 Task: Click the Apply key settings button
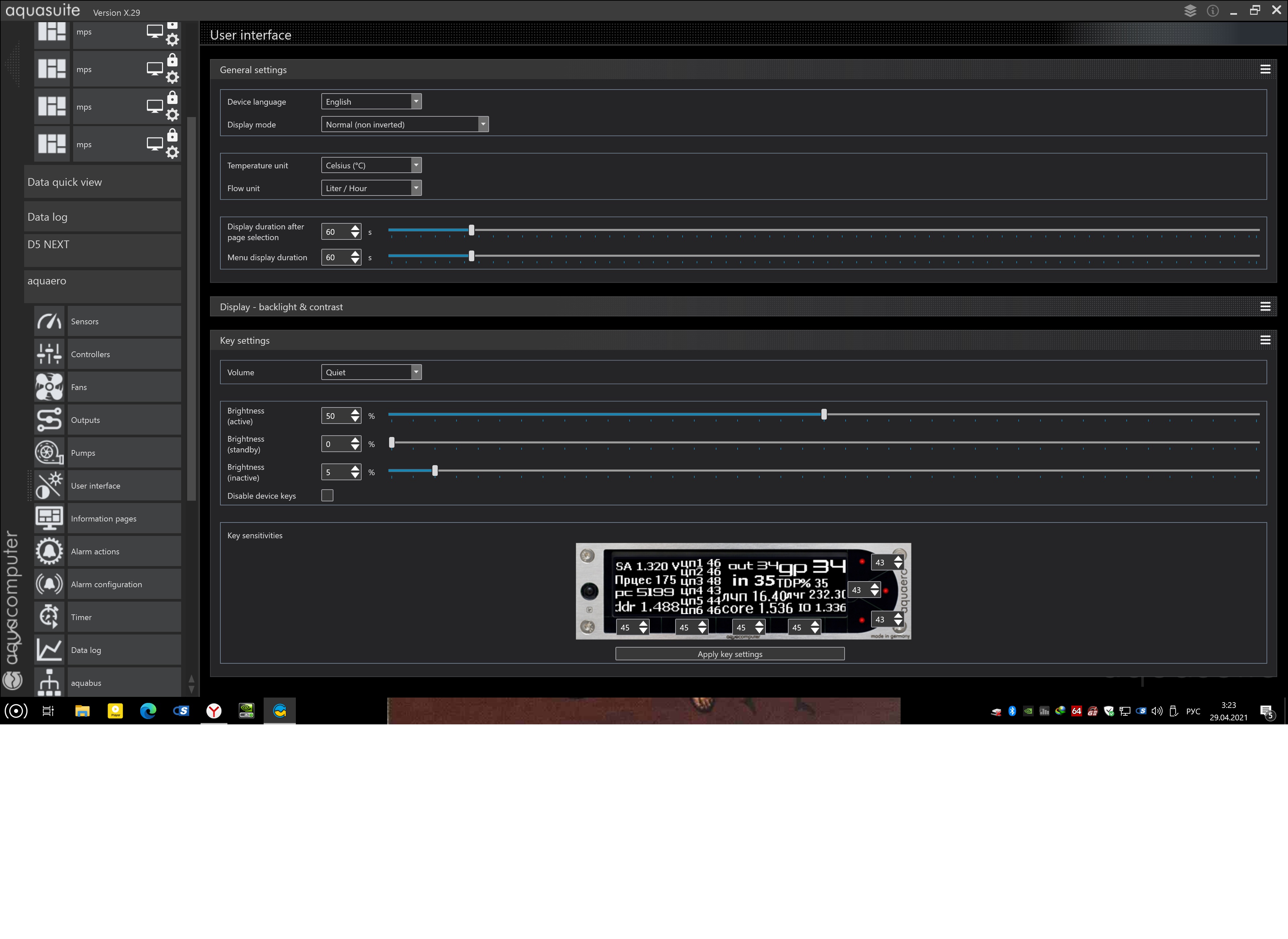[729, 654]
